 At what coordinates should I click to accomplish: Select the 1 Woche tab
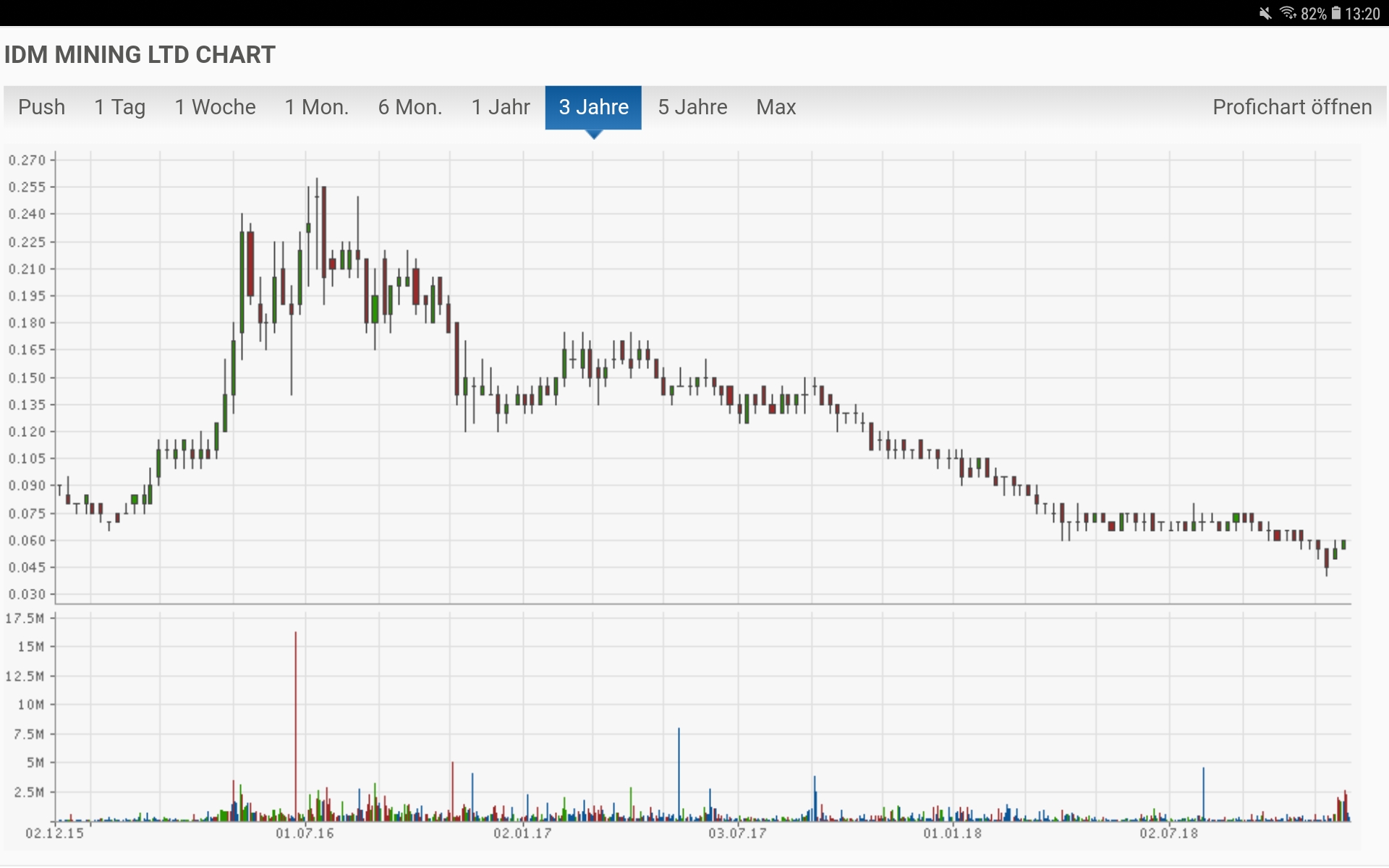[215, 107]
